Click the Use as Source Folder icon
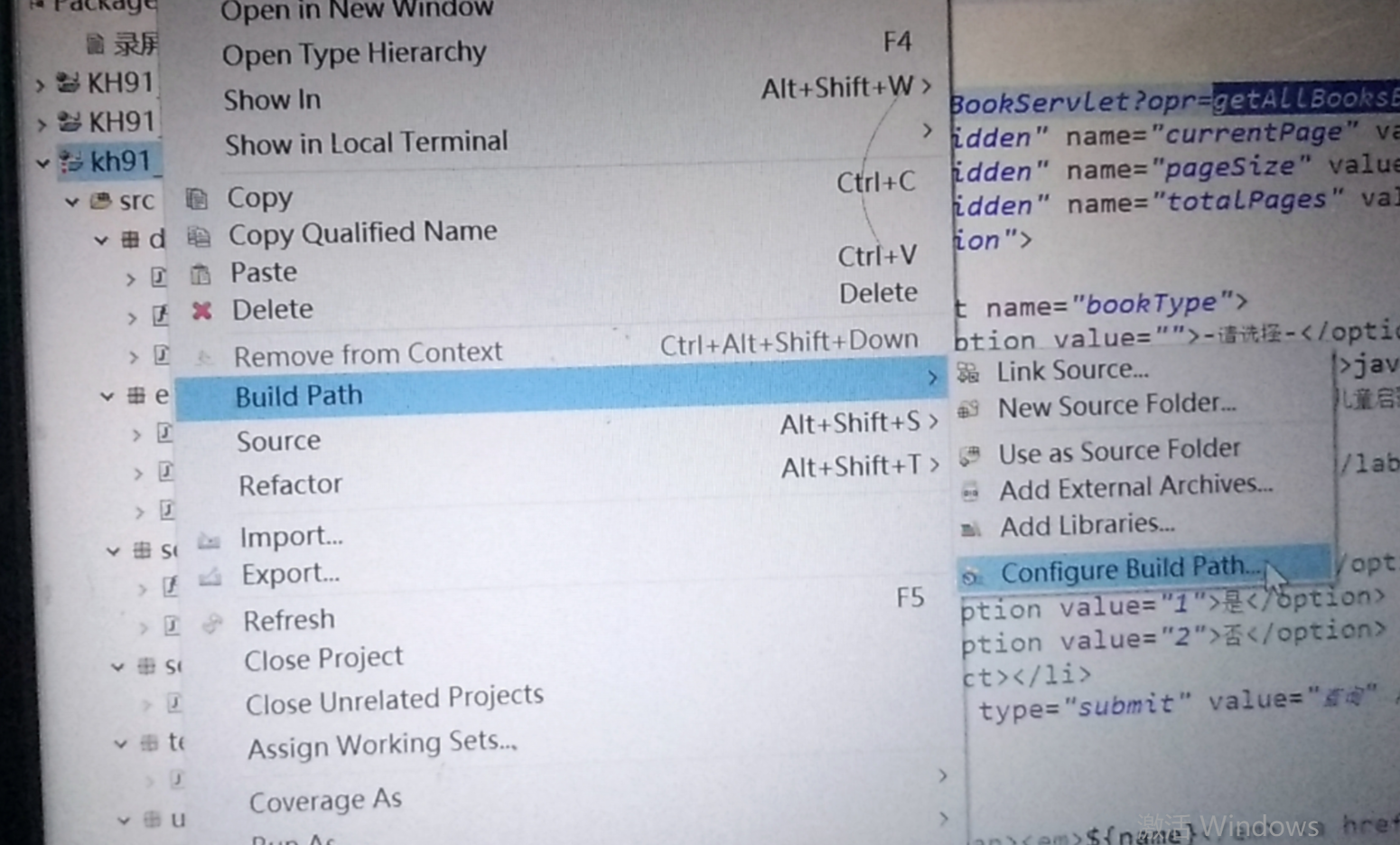 (x=970, y=455)
